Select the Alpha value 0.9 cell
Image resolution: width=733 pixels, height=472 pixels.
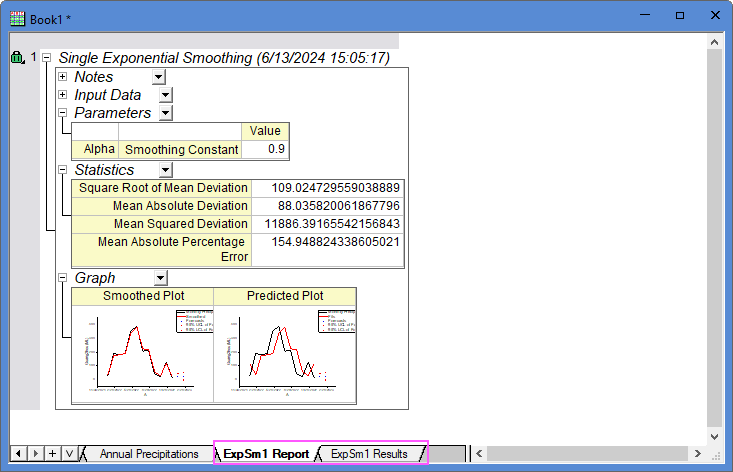(x=265, y=149)
